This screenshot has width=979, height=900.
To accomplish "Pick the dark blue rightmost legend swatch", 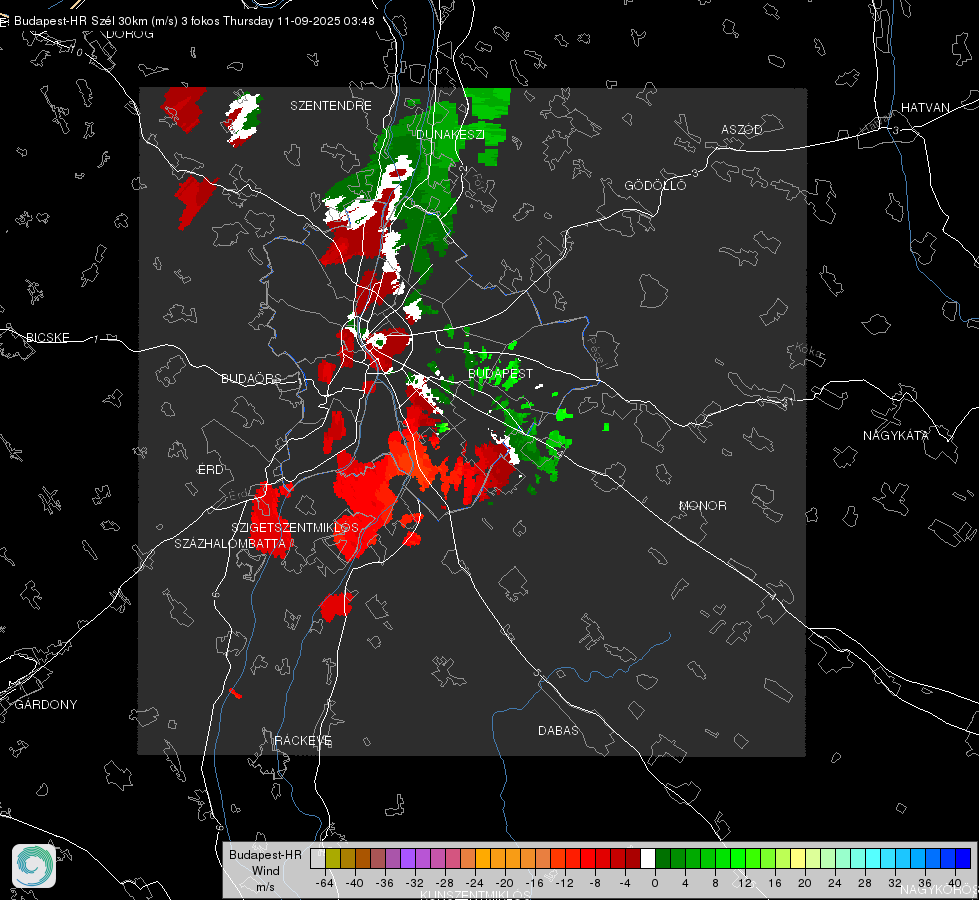I will 963,859.
